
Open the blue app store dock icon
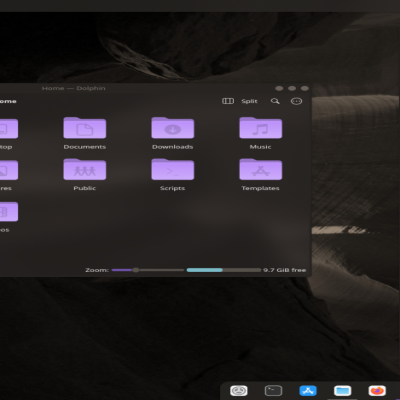308,390
